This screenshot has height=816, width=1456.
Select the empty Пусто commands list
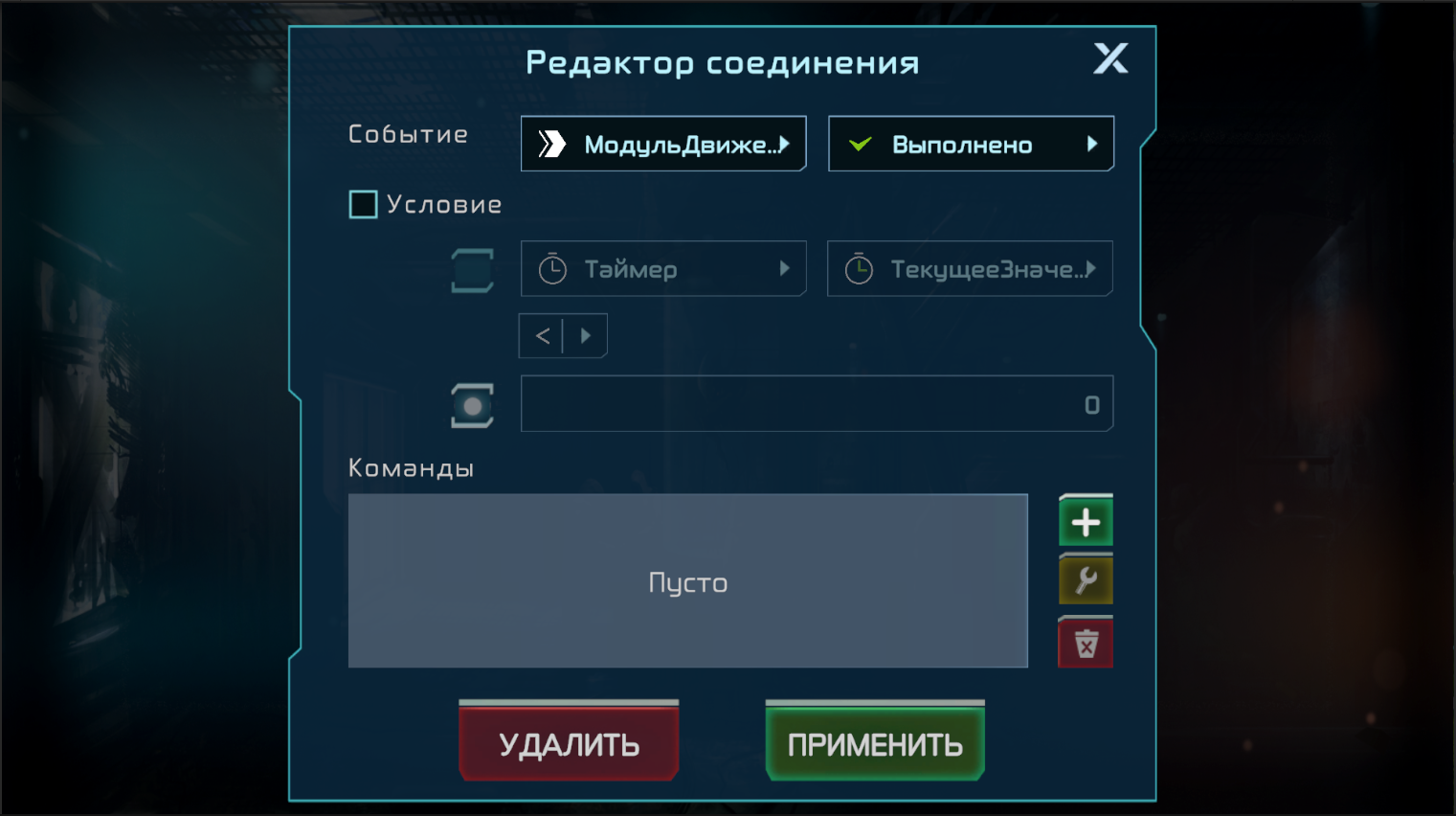pyautogui.click(x=687, y=580)
